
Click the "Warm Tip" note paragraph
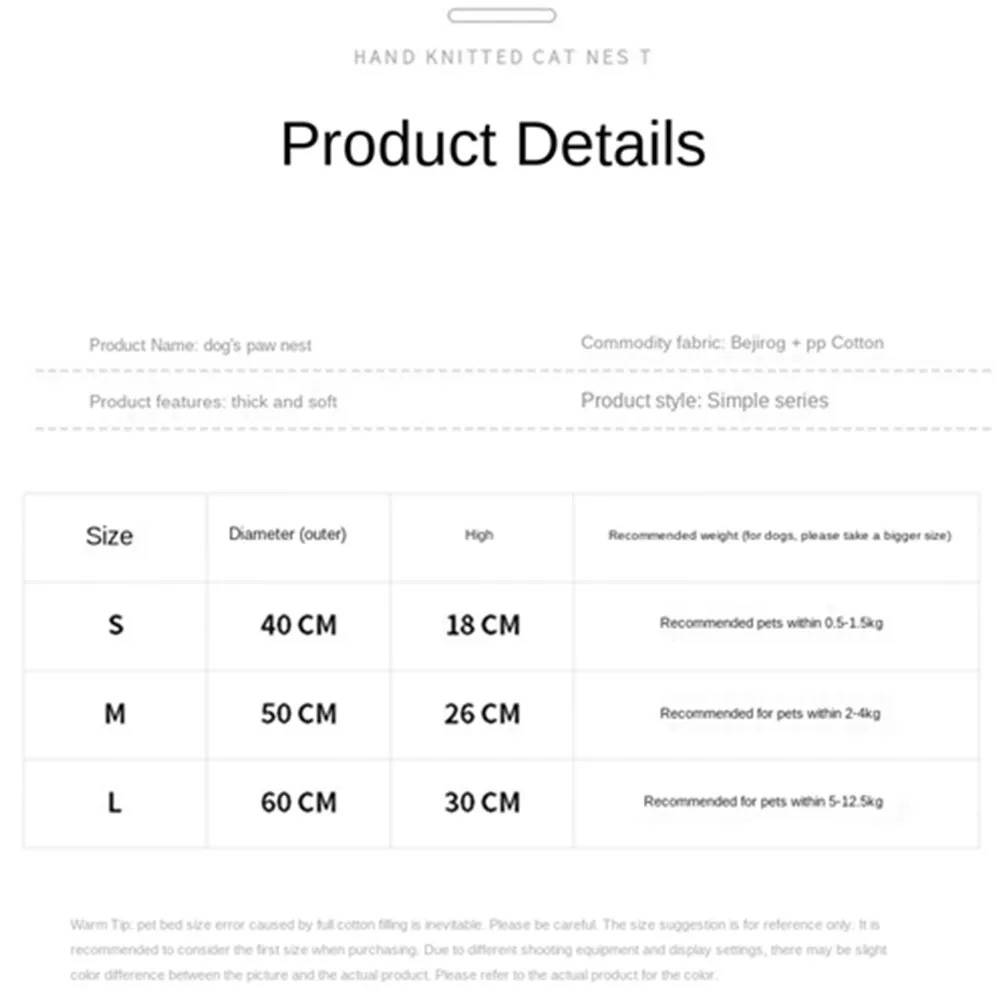click(478, 950)
